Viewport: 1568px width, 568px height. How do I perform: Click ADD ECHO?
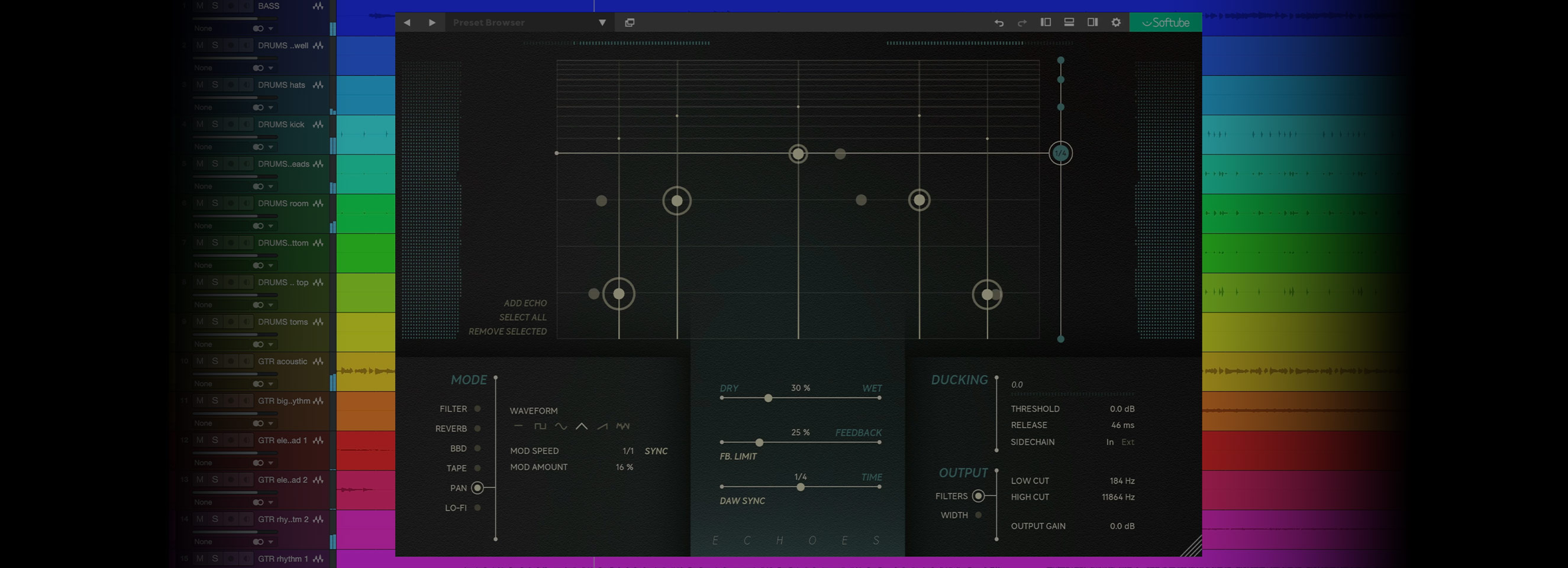[525, 303]
